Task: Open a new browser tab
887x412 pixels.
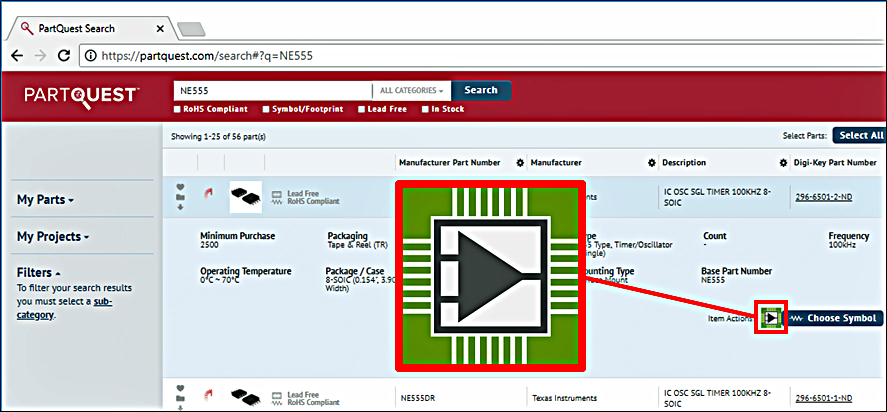Action: [191, 29]
